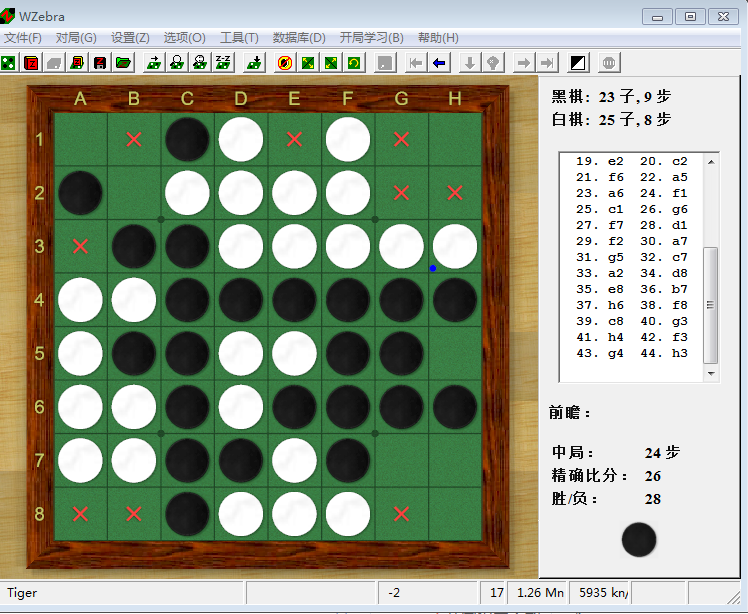Open the 帮助(H) menu
748x614 pixels.
[438, 38]
